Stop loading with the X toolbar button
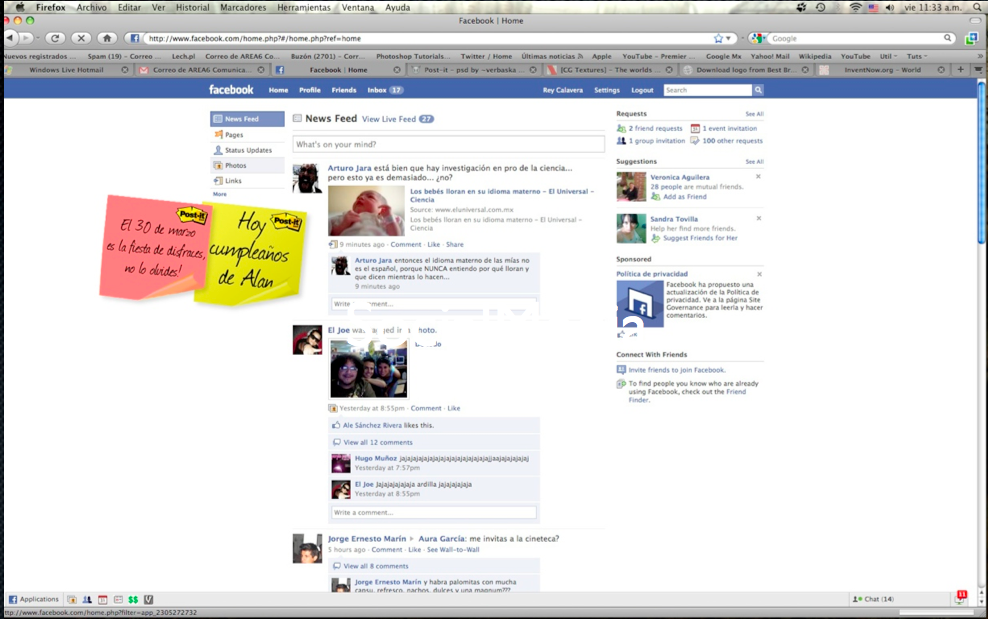This screenshot has width=988, height=619. coord(81,38)
